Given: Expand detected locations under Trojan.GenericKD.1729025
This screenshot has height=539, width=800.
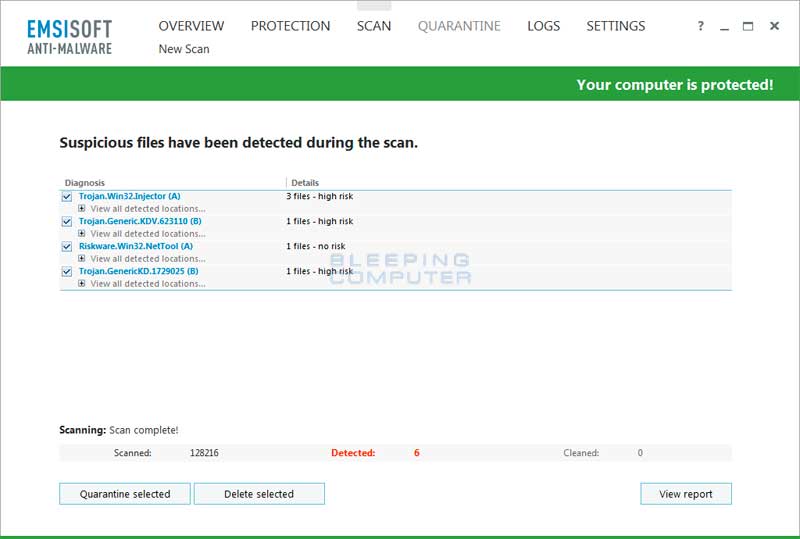Looking at the screenshot, I should (x=82, y=283).
